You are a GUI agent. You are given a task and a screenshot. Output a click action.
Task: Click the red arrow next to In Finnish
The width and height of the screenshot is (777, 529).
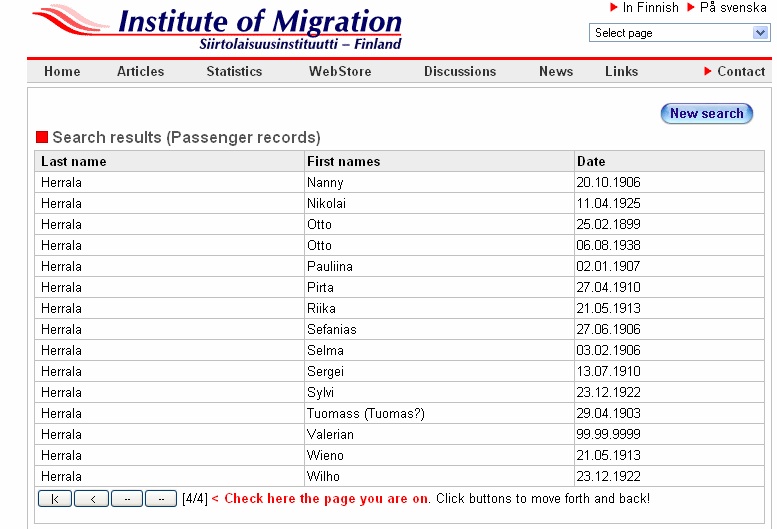614,8
